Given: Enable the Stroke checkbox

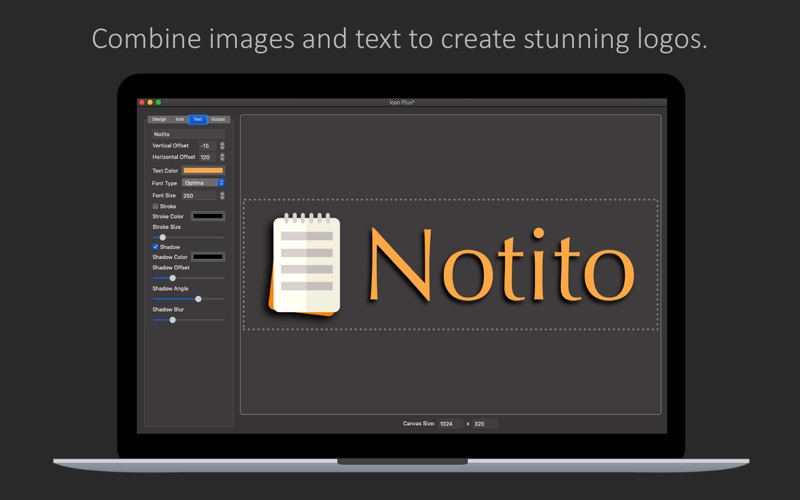Looking at the screenshot, I should (155, 206).
